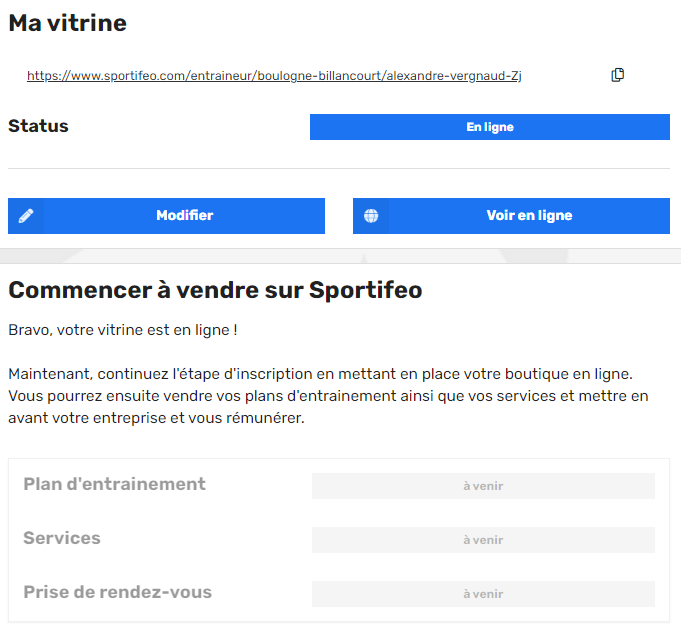Select the à venir badge for Plan d'entrainement
Viewport: 681px width, 633px height.
tap(483, 486)
